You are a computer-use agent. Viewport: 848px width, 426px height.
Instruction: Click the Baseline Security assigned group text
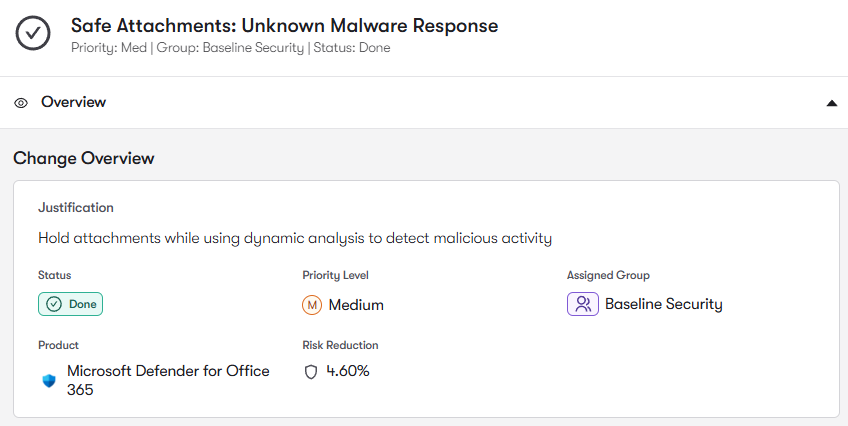tap(663, 304)
